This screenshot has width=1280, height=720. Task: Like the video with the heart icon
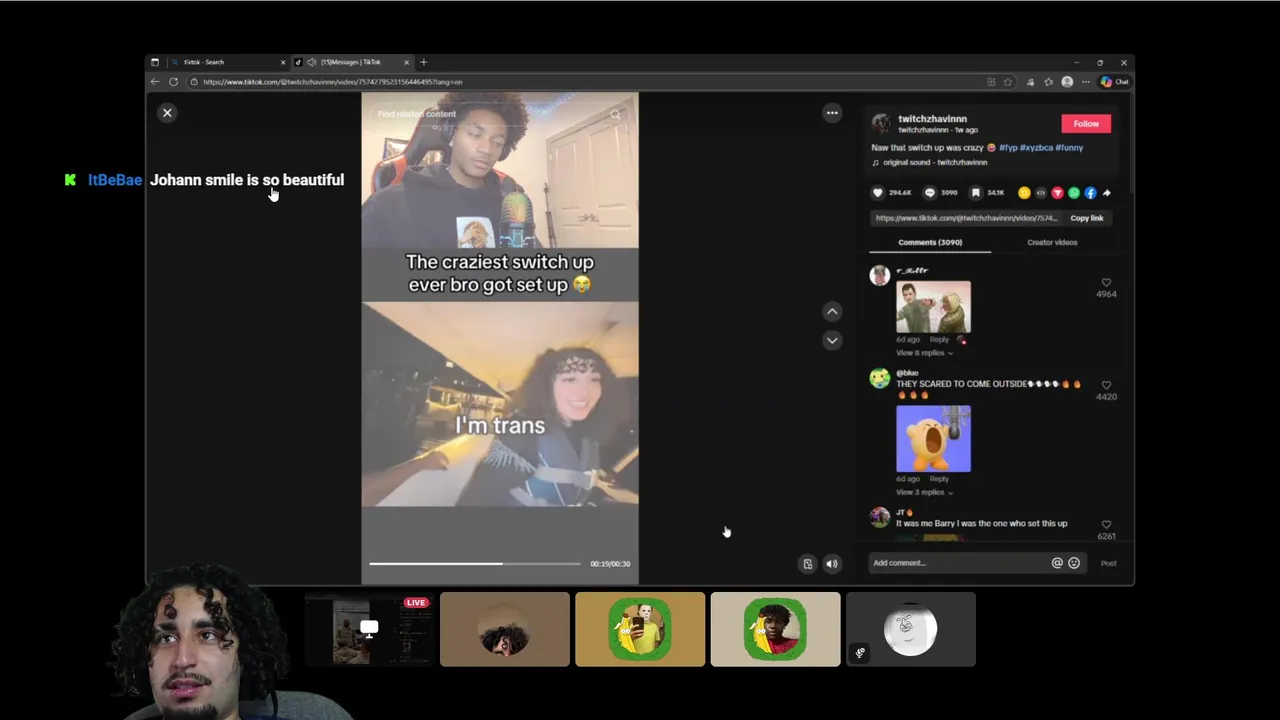point(878,193)
